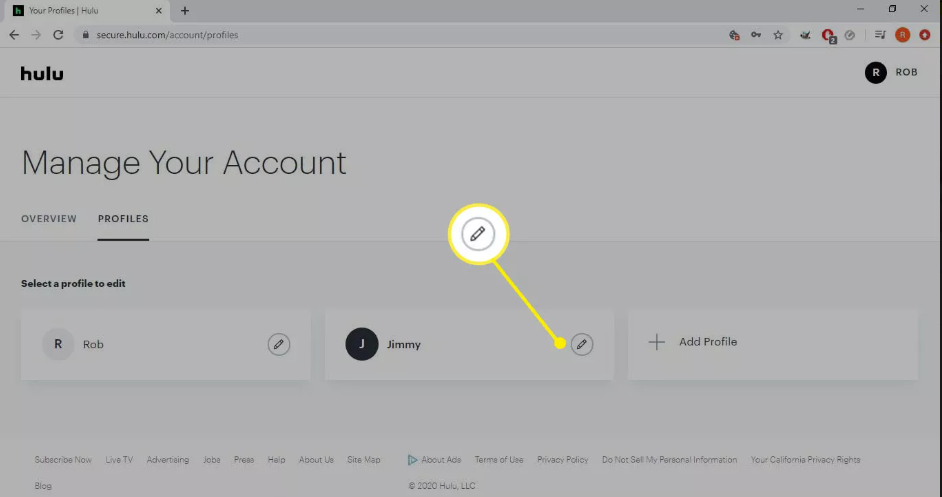Open the Live TV footer link
Screen dimensions: 942x497
pyautogui.click(x=119, y=460)
